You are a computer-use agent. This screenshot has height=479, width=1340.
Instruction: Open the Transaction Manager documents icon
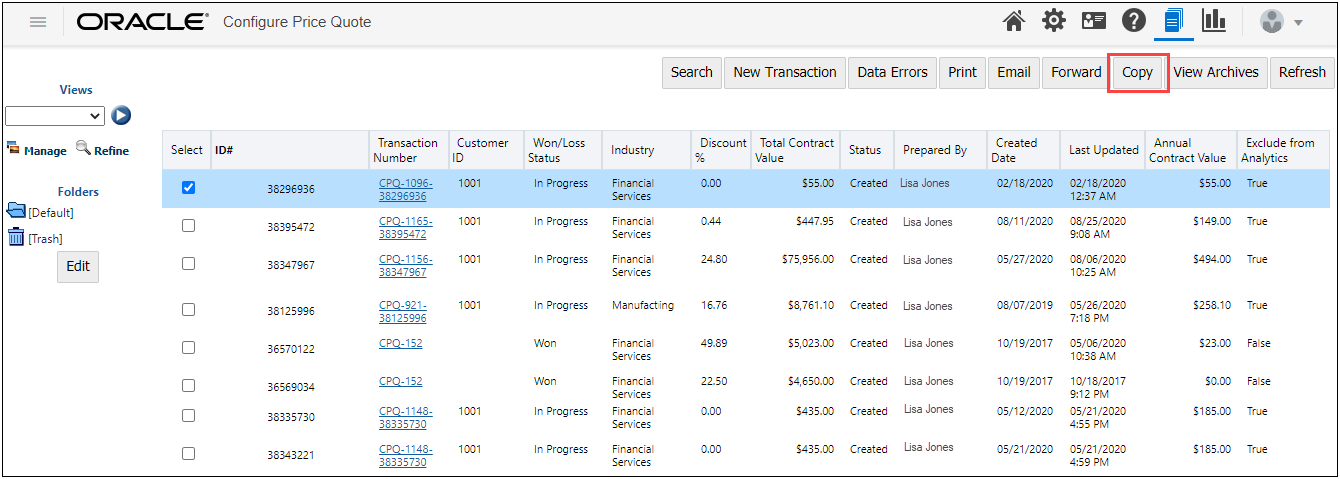[1174, 21]
